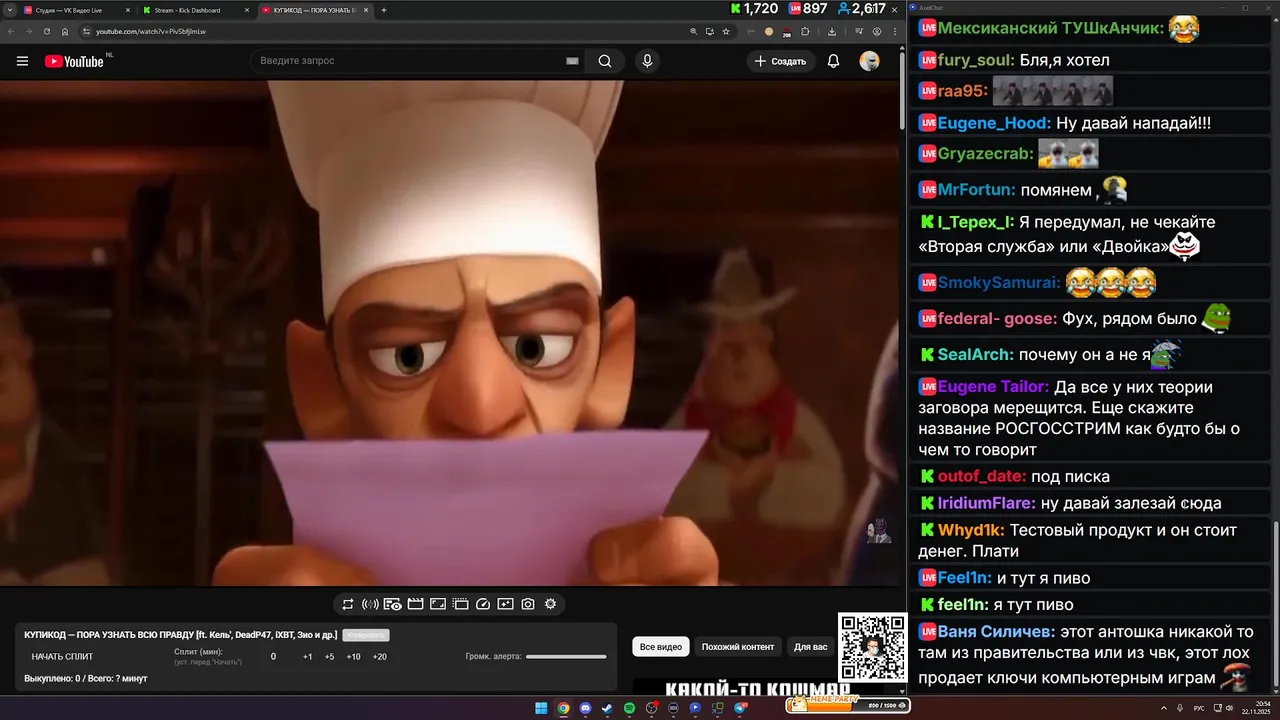Click НАЧАТЬ СПЛИТ button
This screenshot has width=1280, height=720.
[62, 657]
